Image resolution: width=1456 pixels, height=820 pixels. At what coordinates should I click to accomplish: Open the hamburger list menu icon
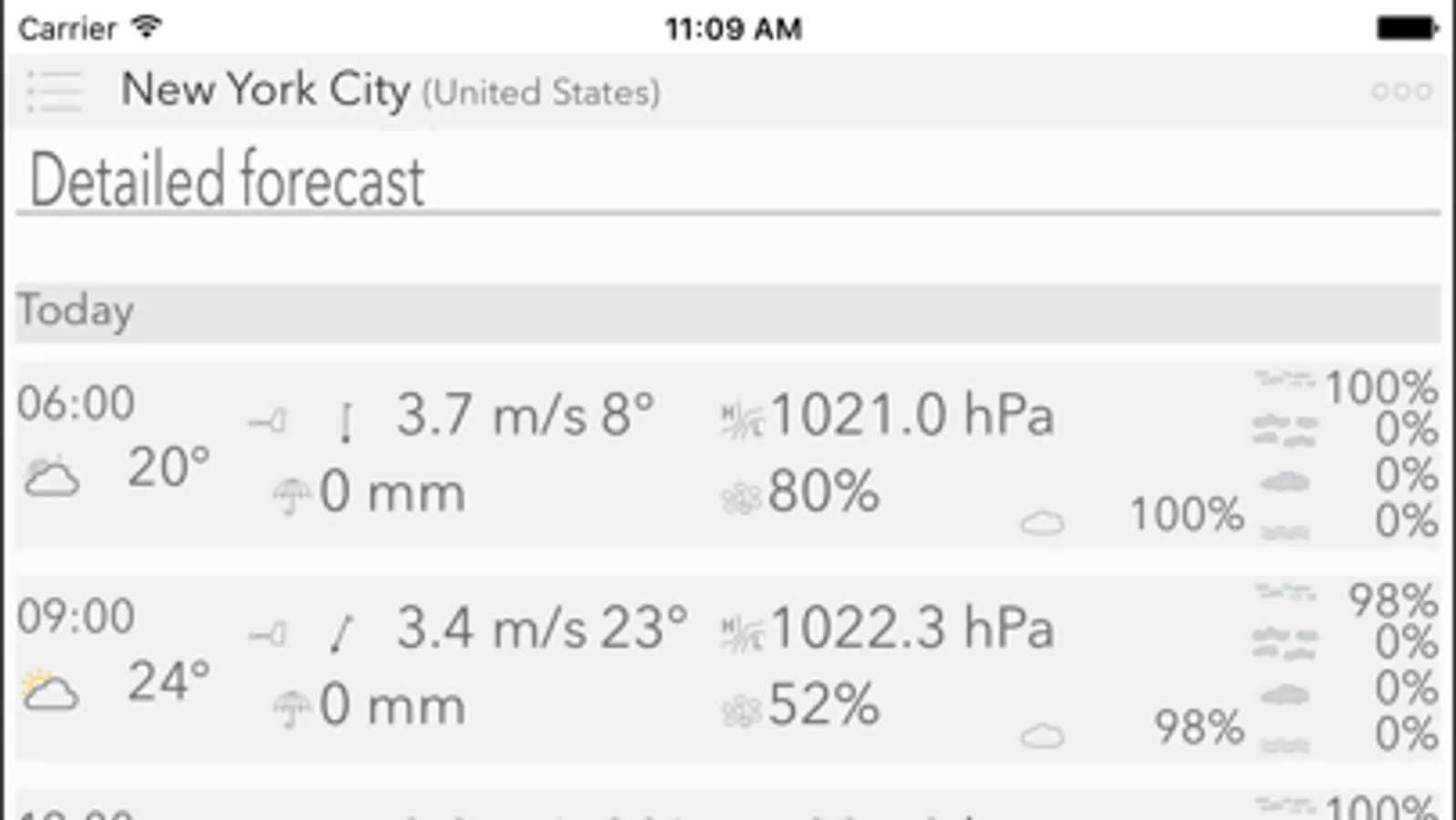pyautogui.click(x=54, y=91)
